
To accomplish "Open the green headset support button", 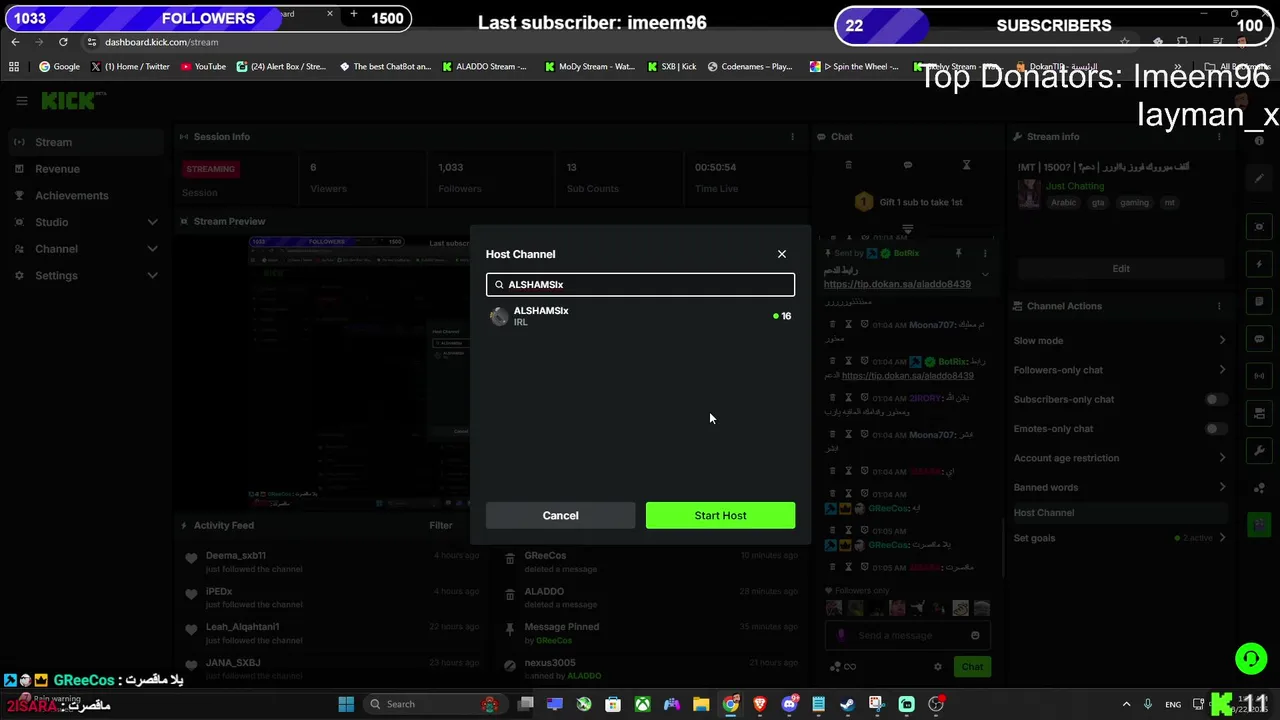I will 1251,658.
